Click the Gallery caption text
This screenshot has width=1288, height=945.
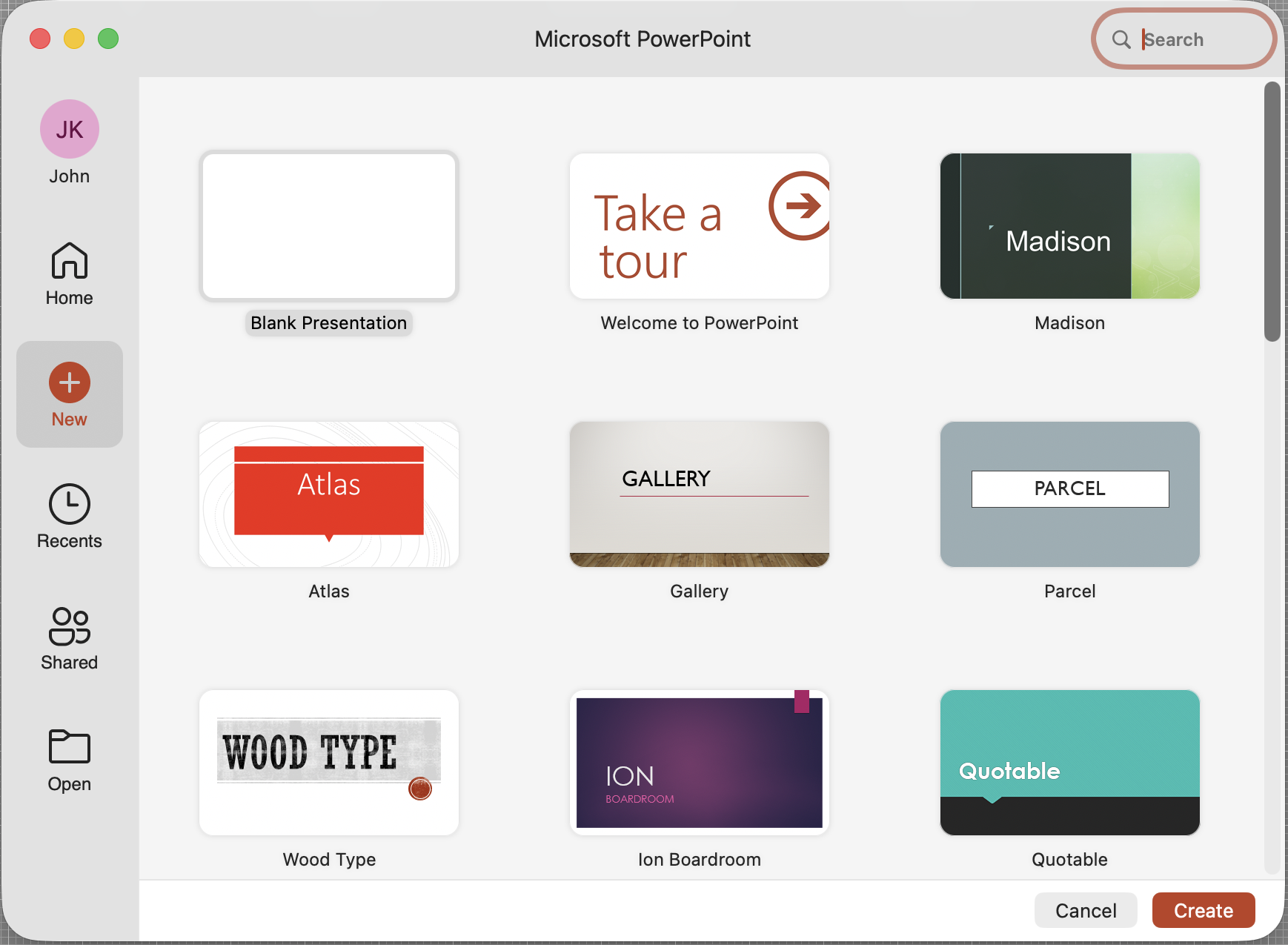[x=700, y=591]
